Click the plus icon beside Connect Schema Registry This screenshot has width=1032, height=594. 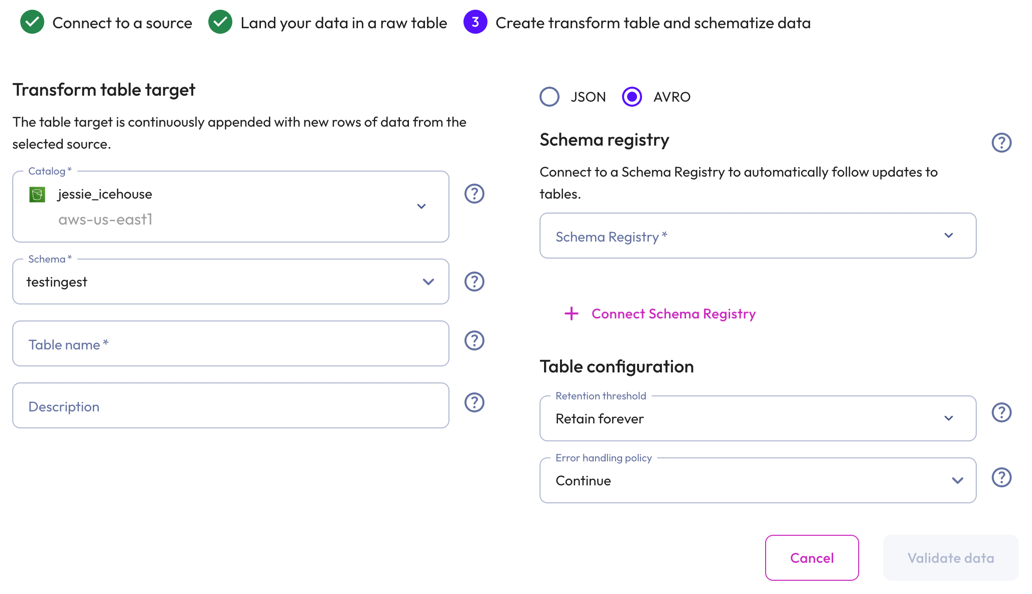[571, 313]
